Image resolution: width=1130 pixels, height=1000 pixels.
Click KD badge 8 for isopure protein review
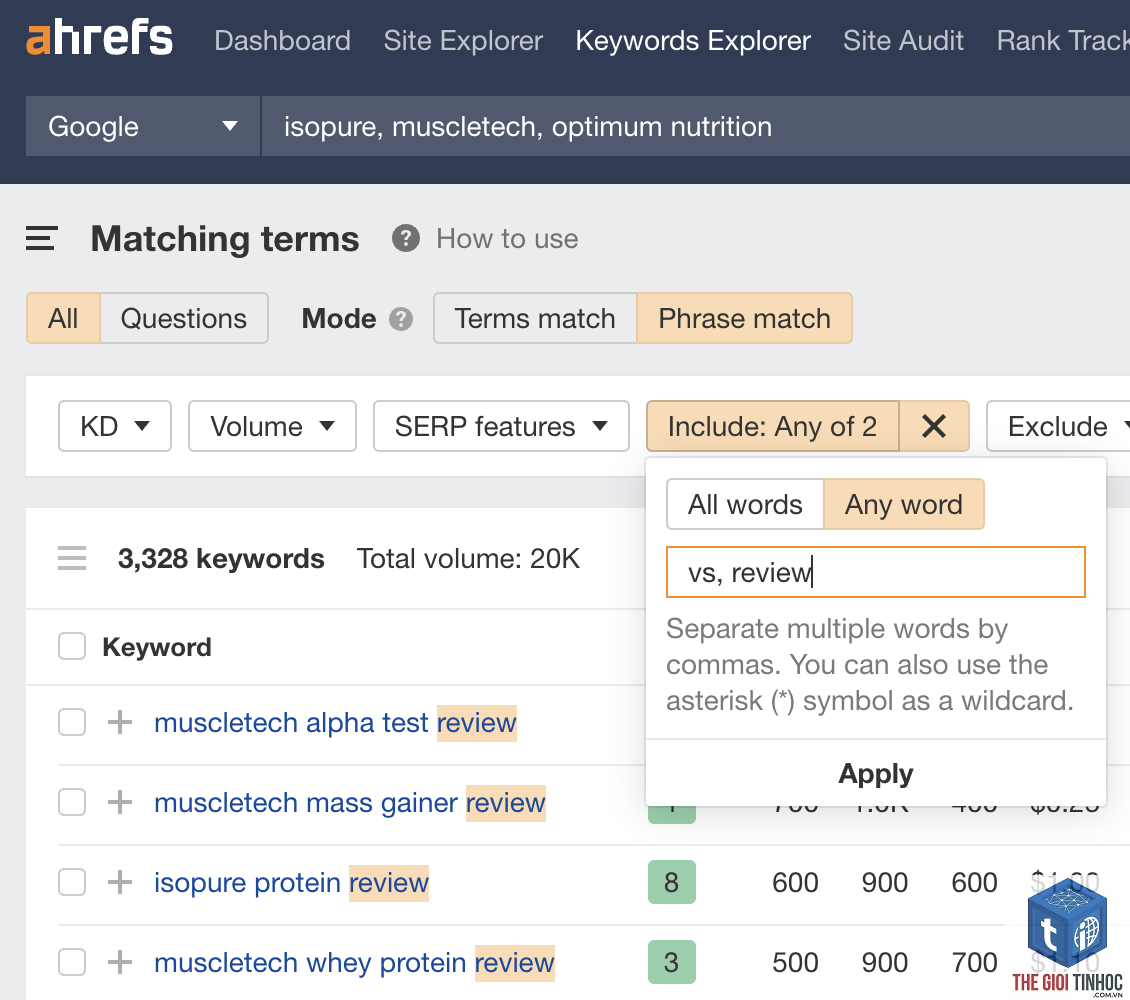pos(671,882)
